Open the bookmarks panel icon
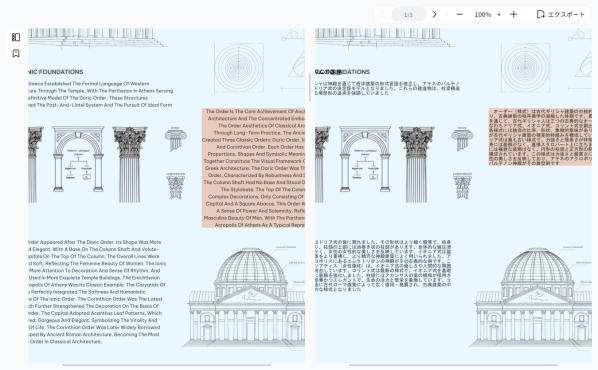The width and height of the screenshot is (598, 370). tap(16, 53)
